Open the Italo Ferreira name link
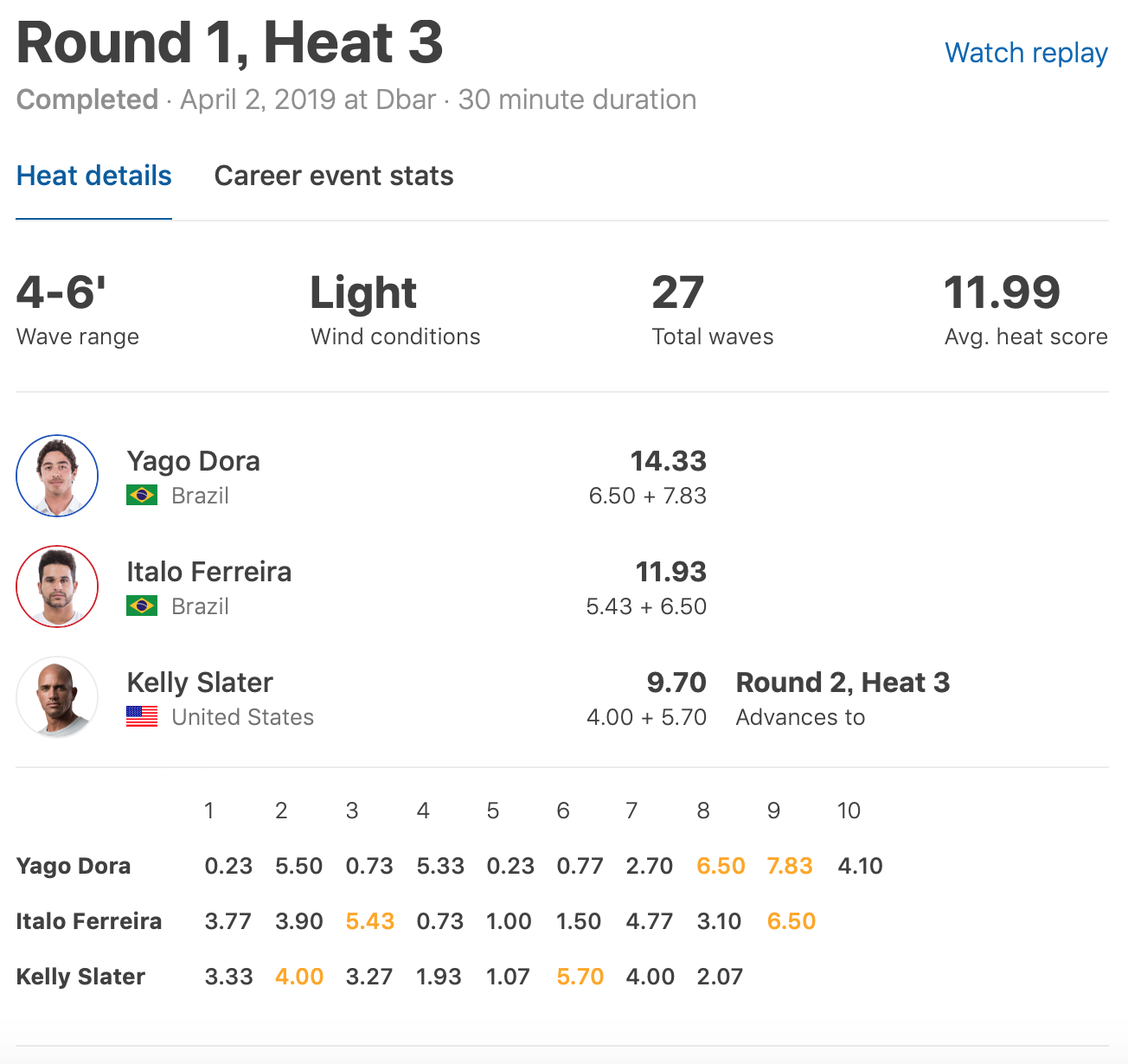 click(208, 572)
